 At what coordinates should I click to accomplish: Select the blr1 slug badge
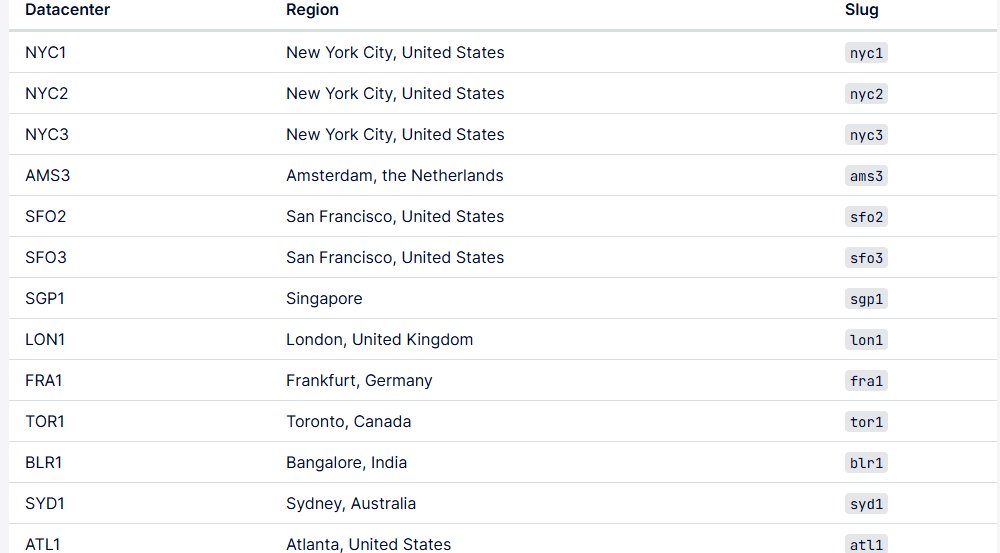(866, 462)
